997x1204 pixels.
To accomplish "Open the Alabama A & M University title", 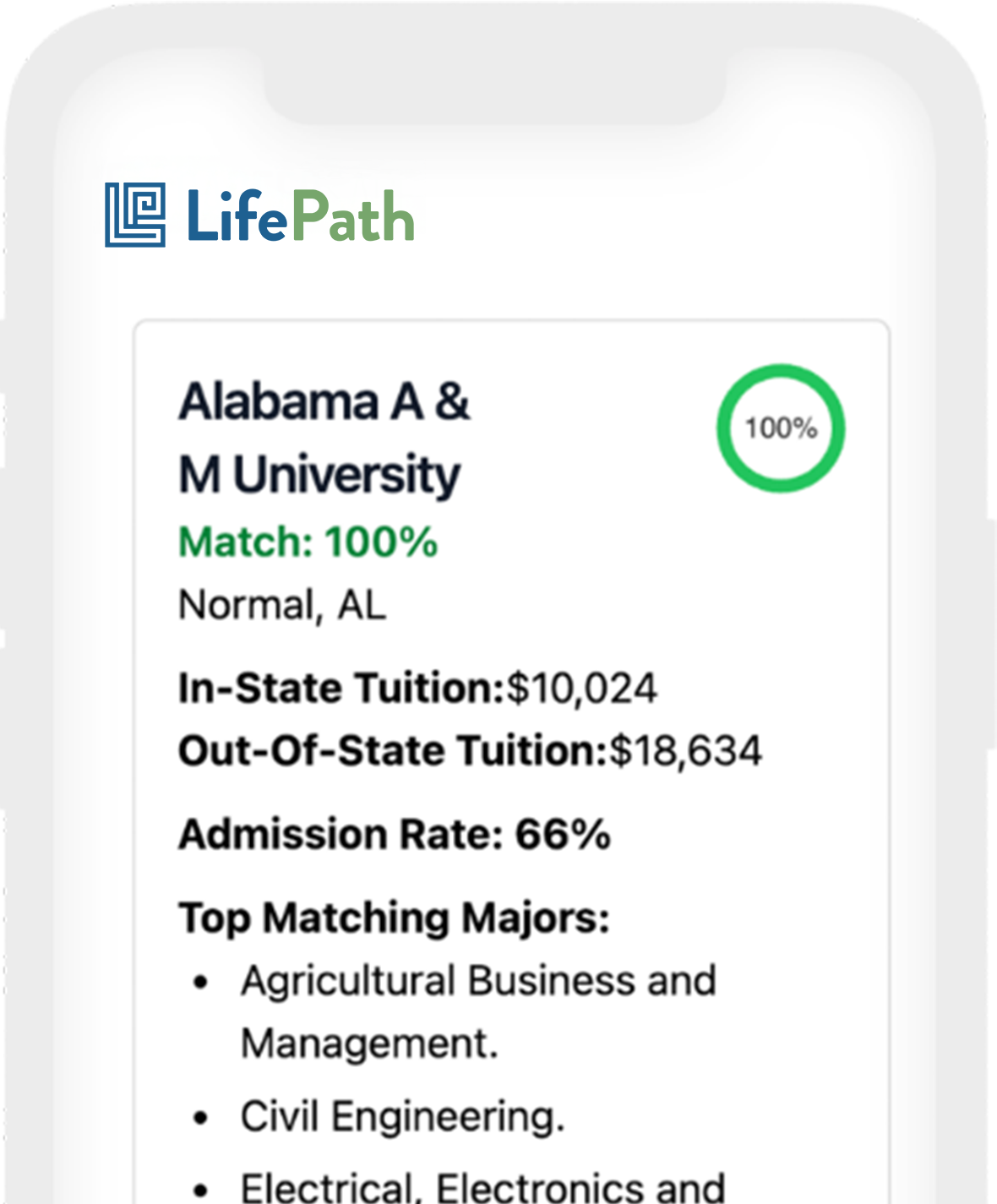I will click(323, 437).
